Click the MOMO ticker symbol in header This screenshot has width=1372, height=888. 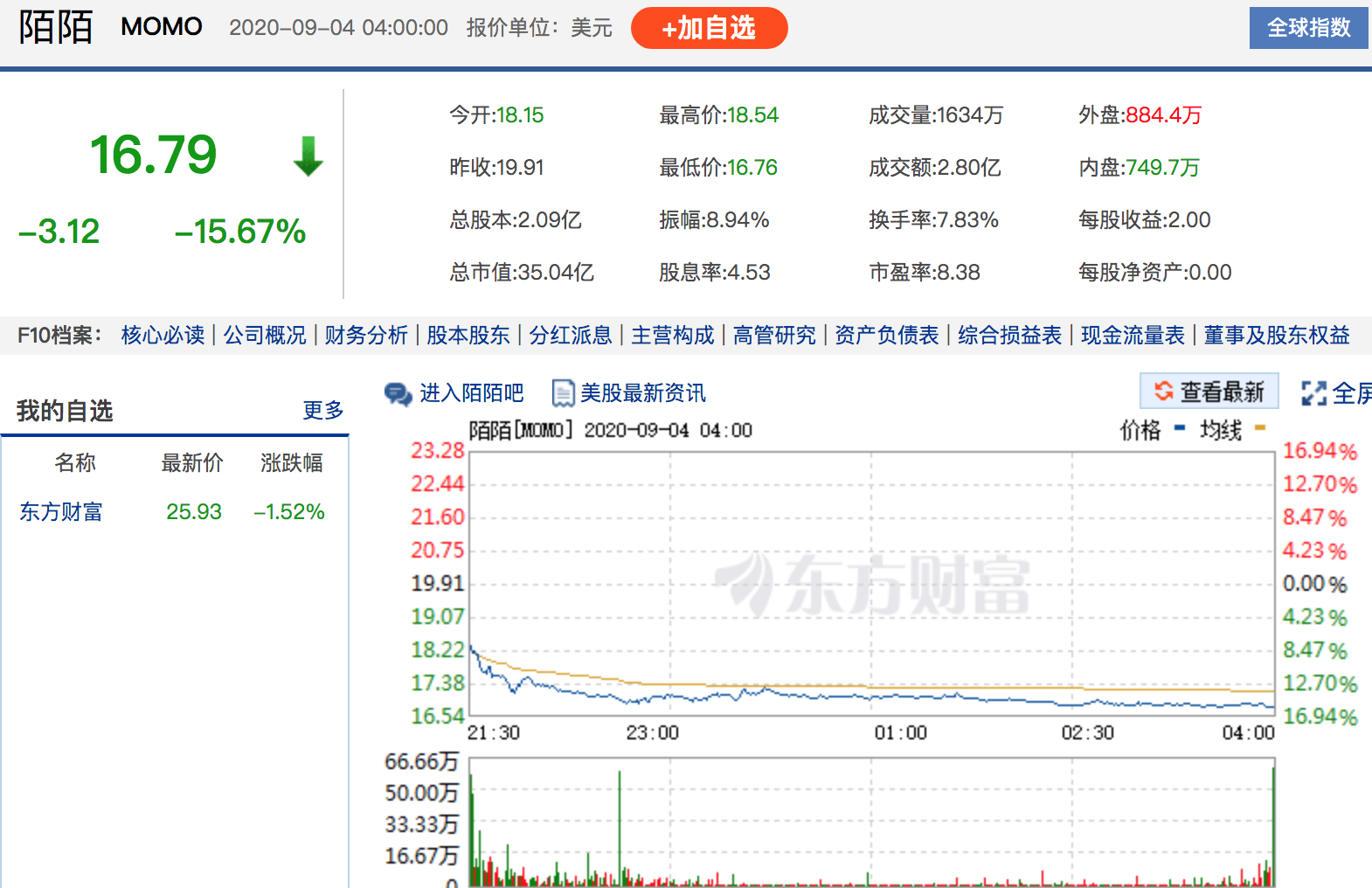(x=162, y=27)
